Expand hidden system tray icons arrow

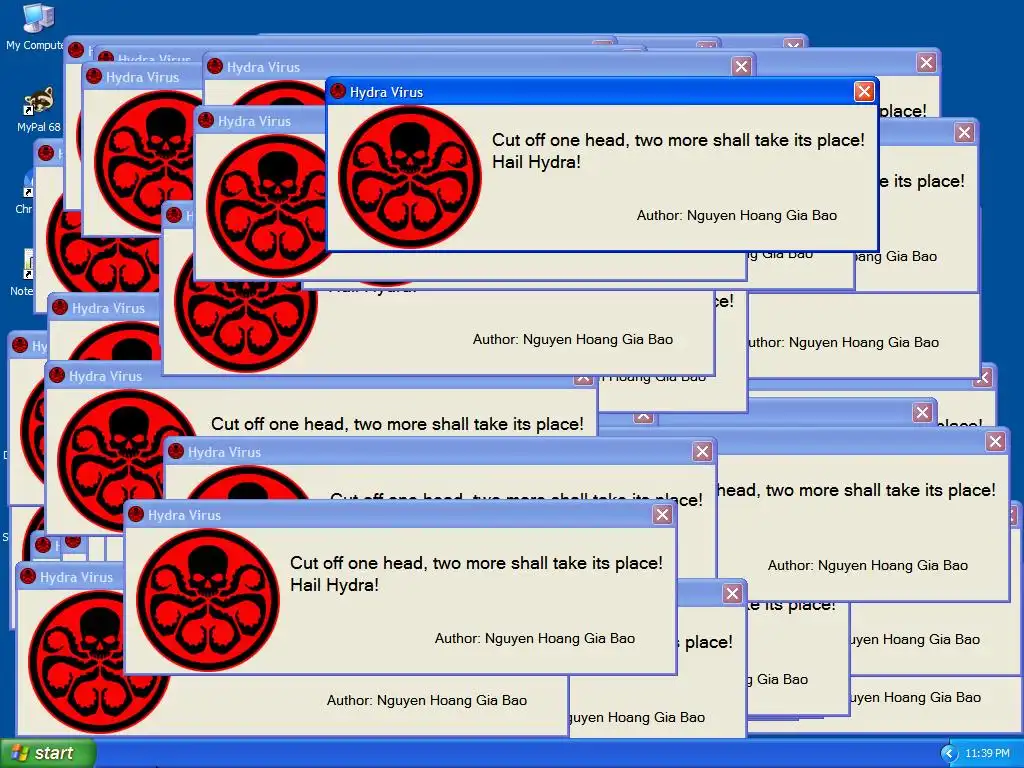pos(949,754)
